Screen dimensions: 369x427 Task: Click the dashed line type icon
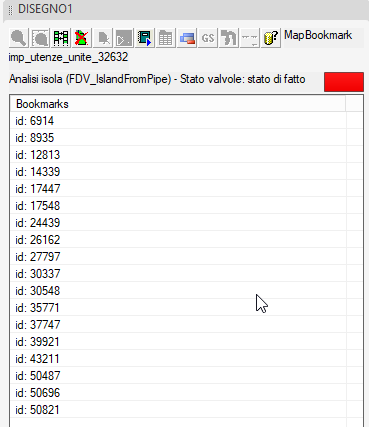click(250, 38)
